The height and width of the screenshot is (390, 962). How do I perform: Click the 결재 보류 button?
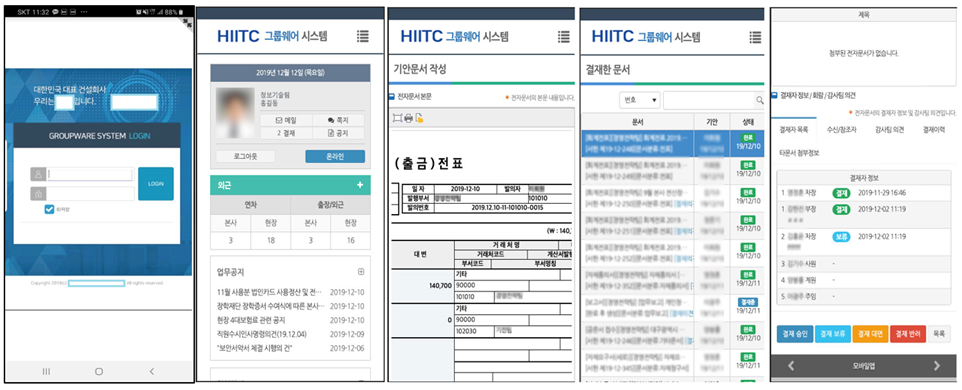pos(833,334)
